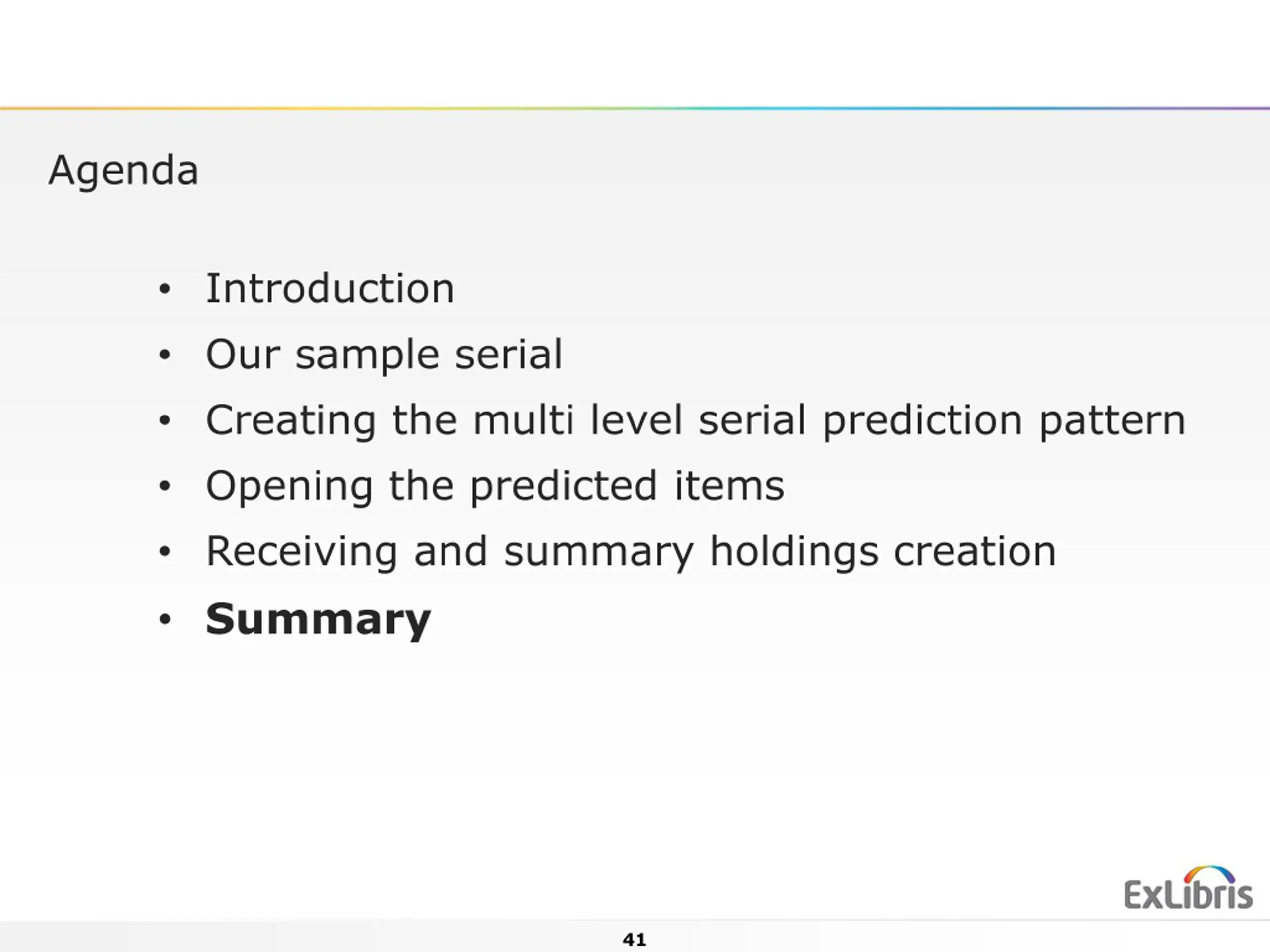This screenshot has width=1270, height=952.
Task: Select the bold Summary agenda item
Action: pyautogui.click(x=318, y=620)
